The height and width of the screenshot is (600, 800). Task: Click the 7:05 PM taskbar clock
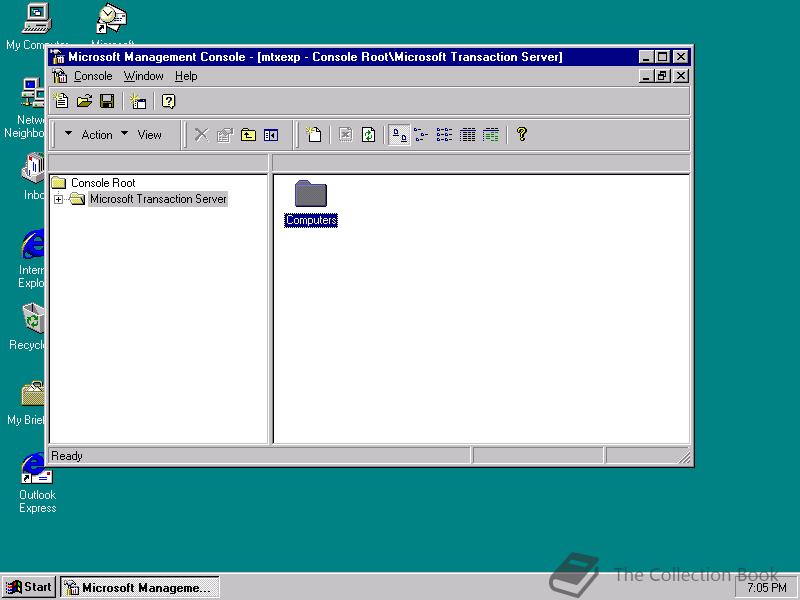click(767, 588)
